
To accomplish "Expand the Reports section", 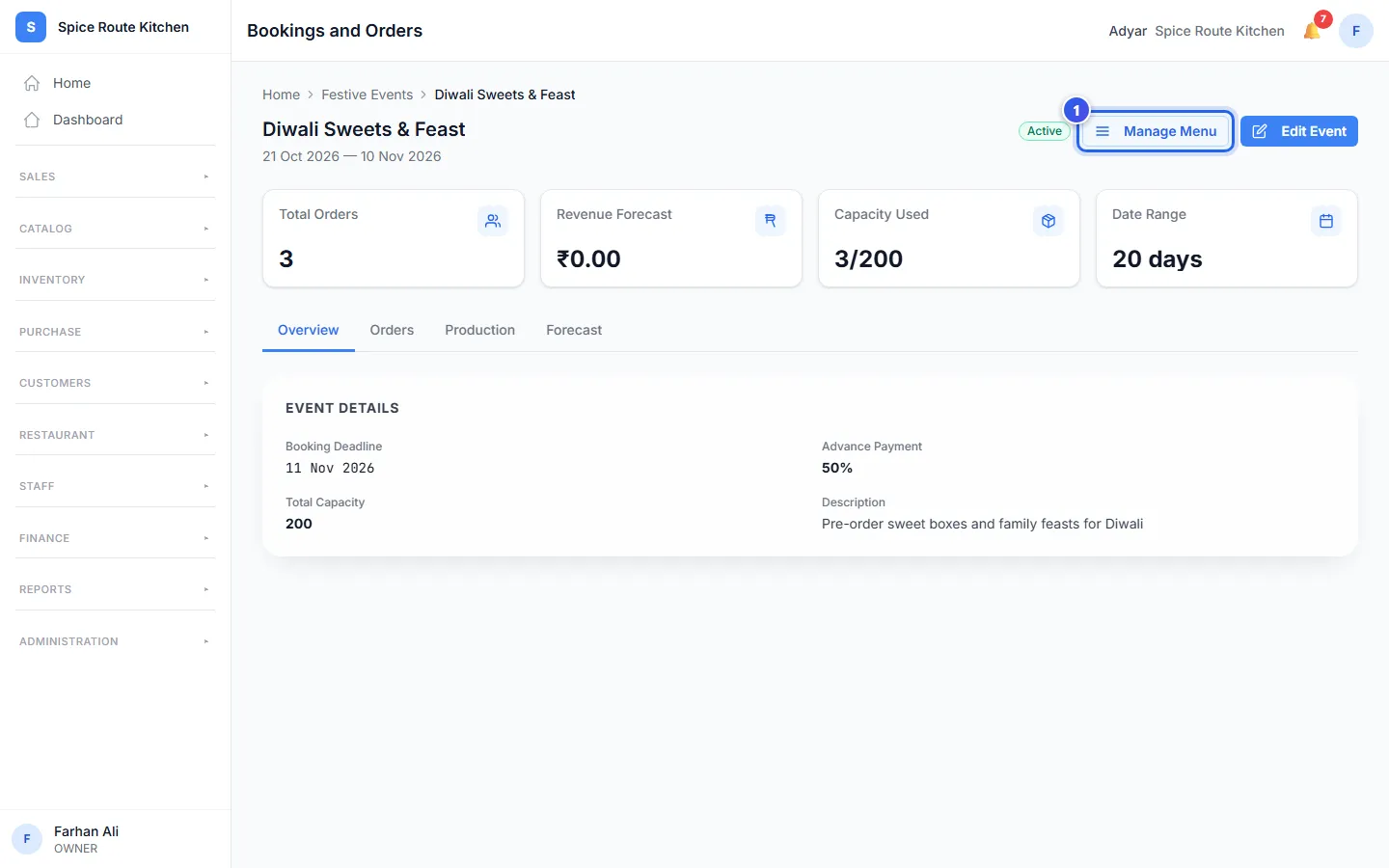I will (116, 589).
